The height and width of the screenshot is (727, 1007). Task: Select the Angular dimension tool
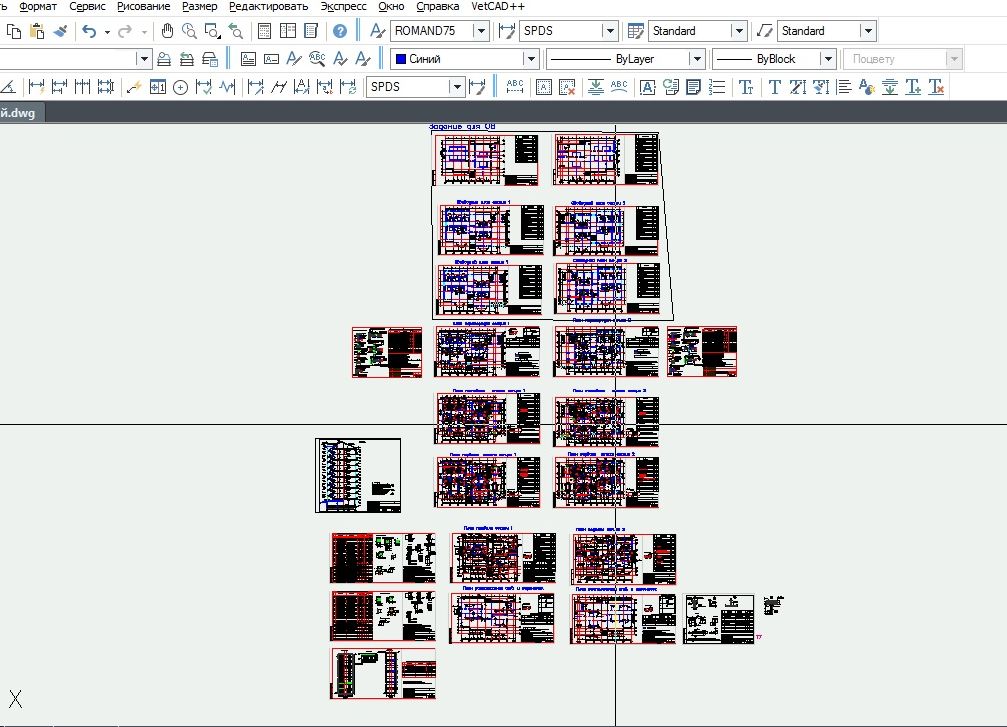pyautogui.click(x=8, y=87)
